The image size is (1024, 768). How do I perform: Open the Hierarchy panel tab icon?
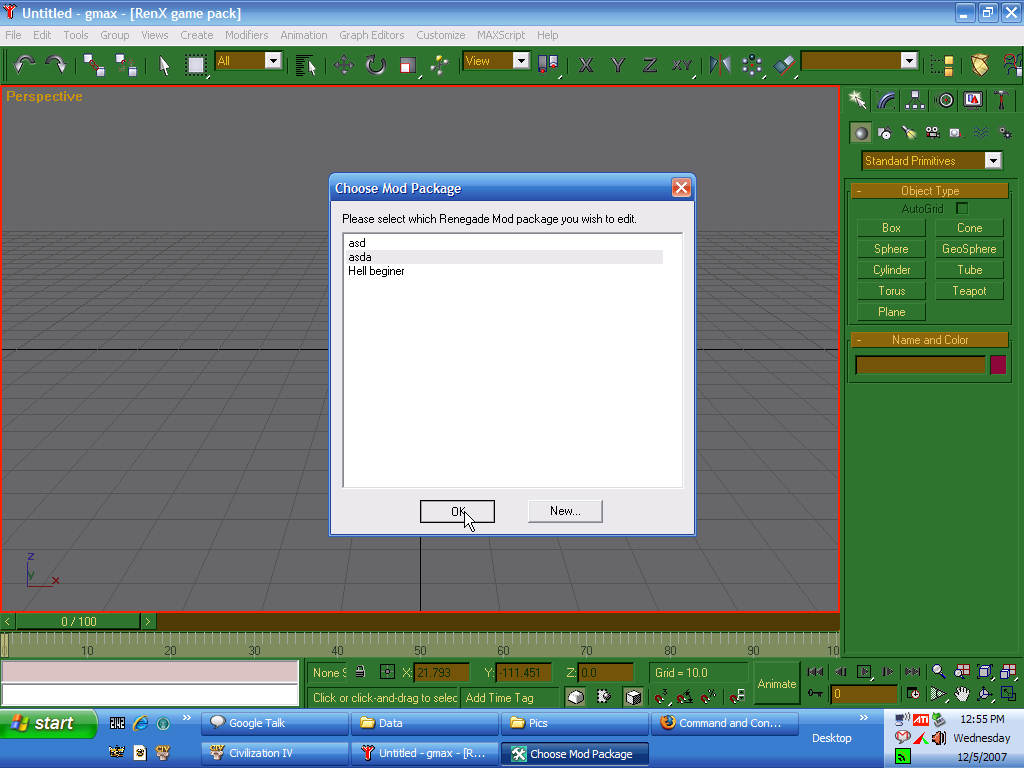point(915,100)
